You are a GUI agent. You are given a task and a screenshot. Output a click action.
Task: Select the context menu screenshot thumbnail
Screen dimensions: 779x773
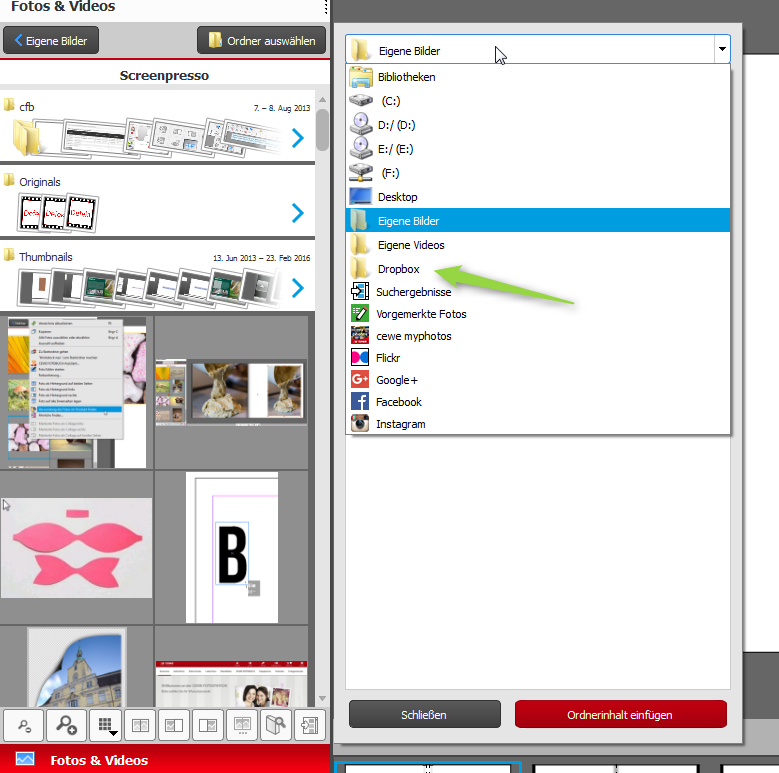tap(77, 392)
